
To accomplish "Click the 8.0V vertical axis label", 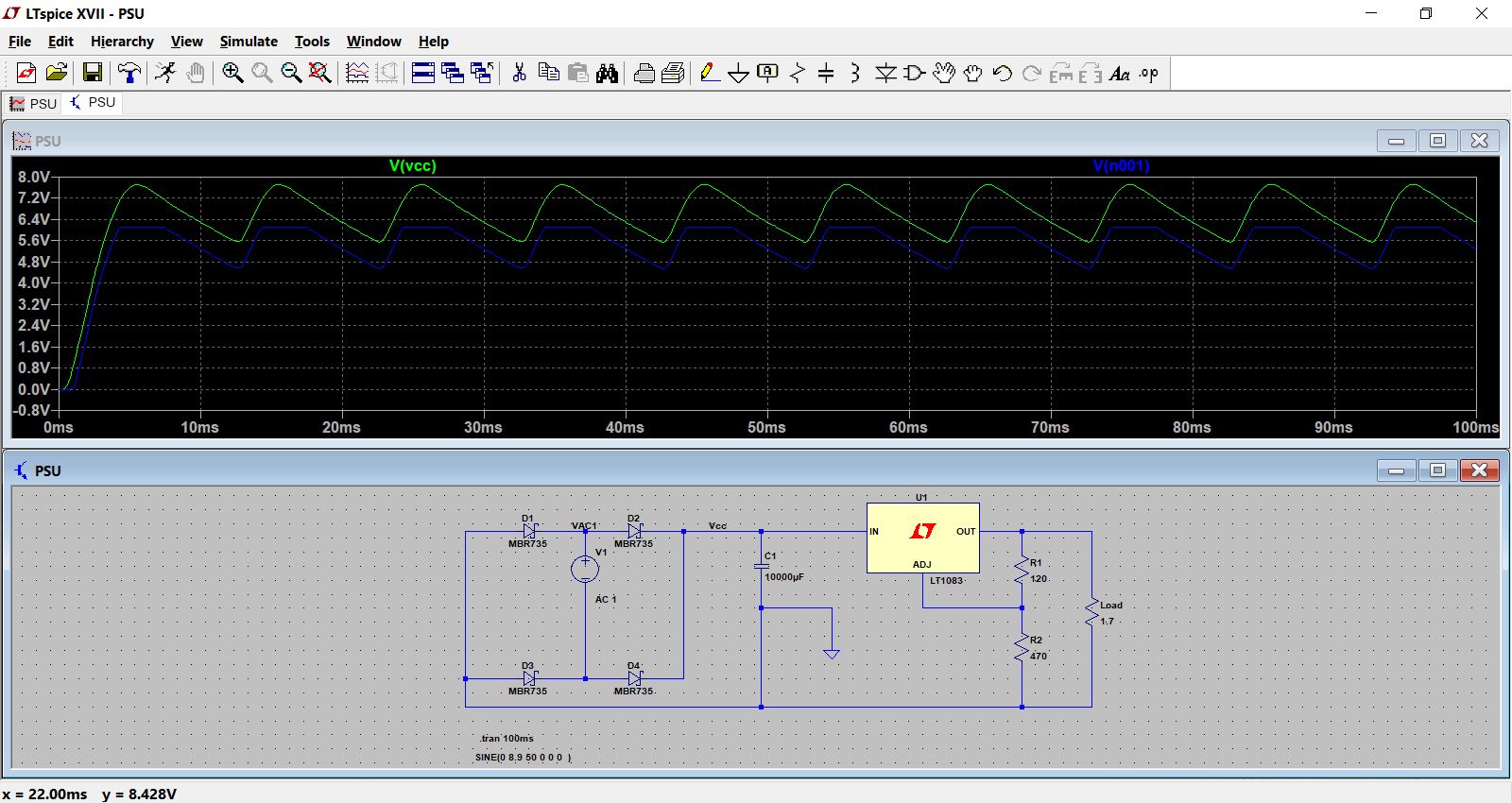I will pos(33,178).
